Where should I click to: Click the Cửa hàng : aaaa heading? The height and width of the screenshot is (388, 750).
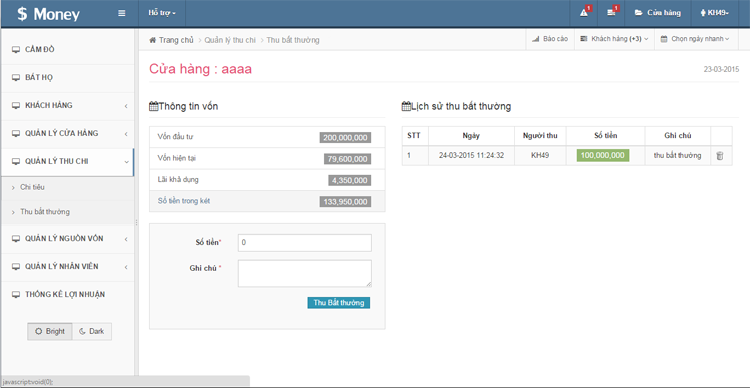pos(200,69)
